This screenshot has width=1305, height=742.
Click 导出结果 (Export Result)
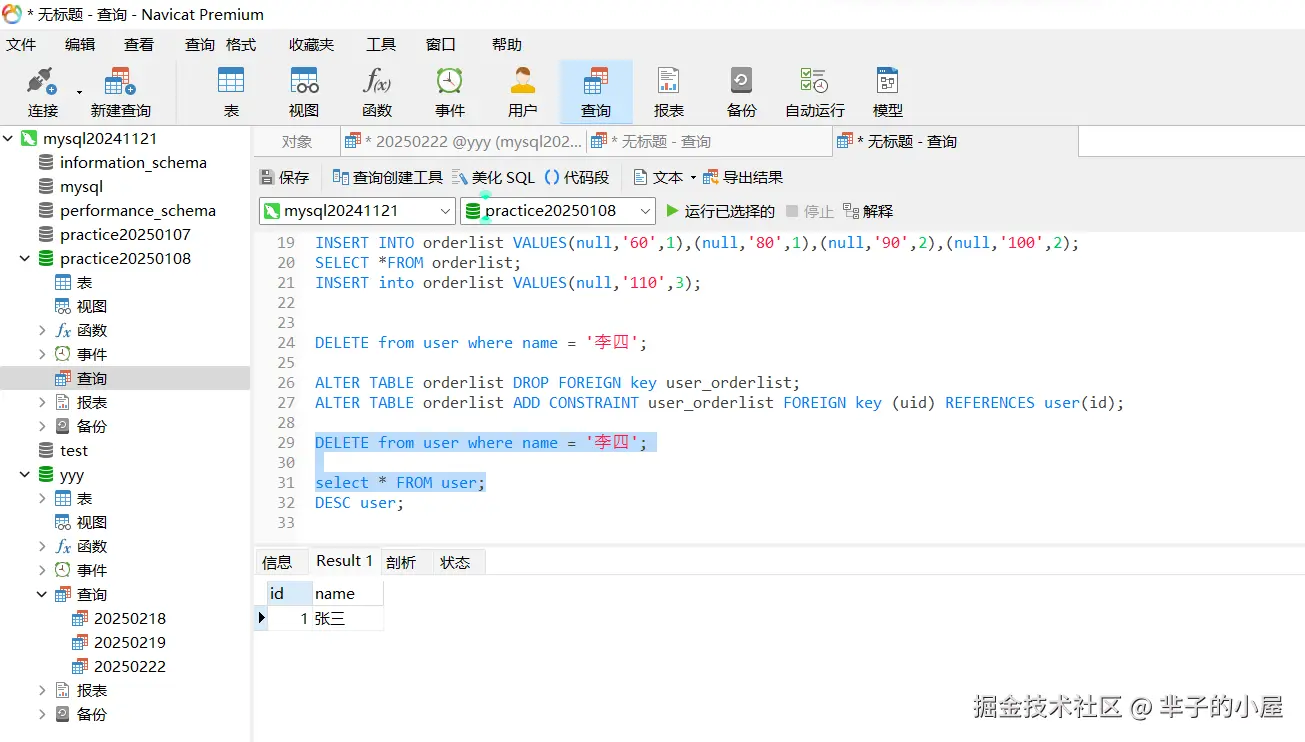[743, 177]
